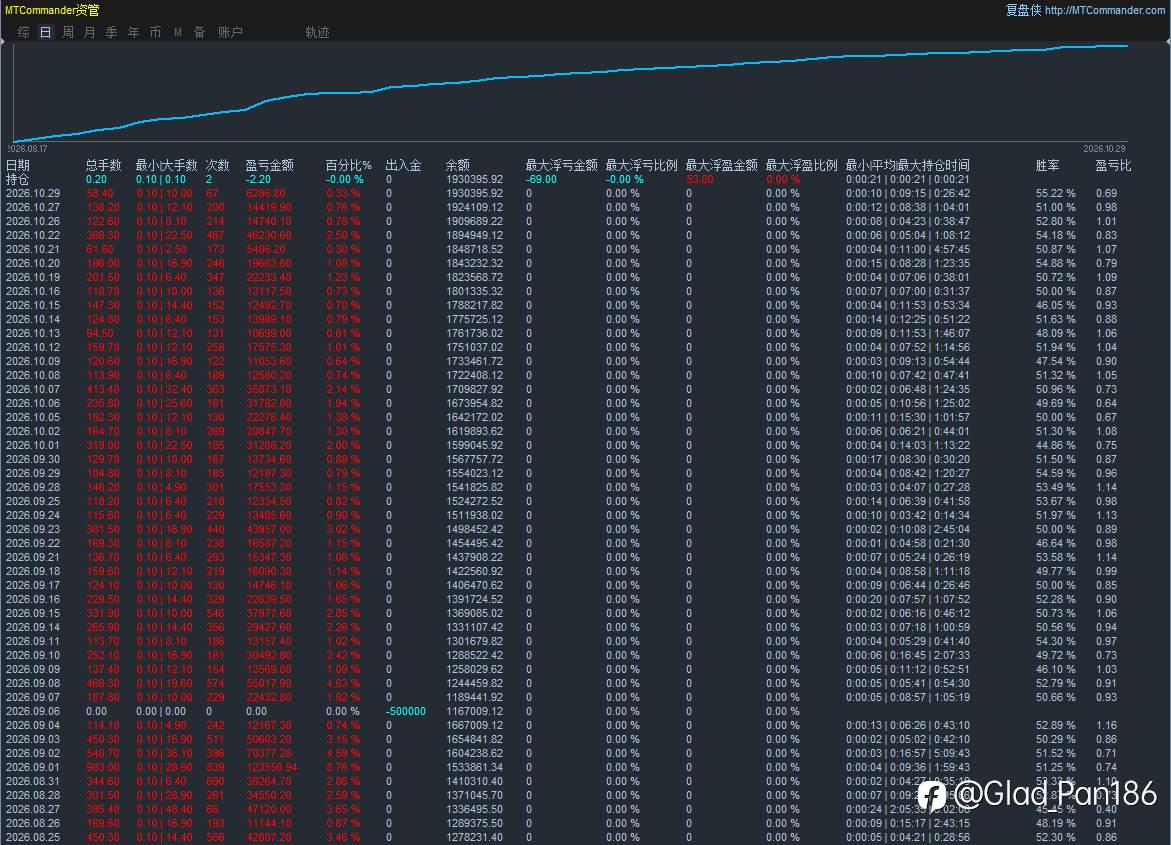Click the 最大浮盈比例 column header
The width and height of the screenshot is (1171, 845).
pyautogui.click(x=801, y=165)
